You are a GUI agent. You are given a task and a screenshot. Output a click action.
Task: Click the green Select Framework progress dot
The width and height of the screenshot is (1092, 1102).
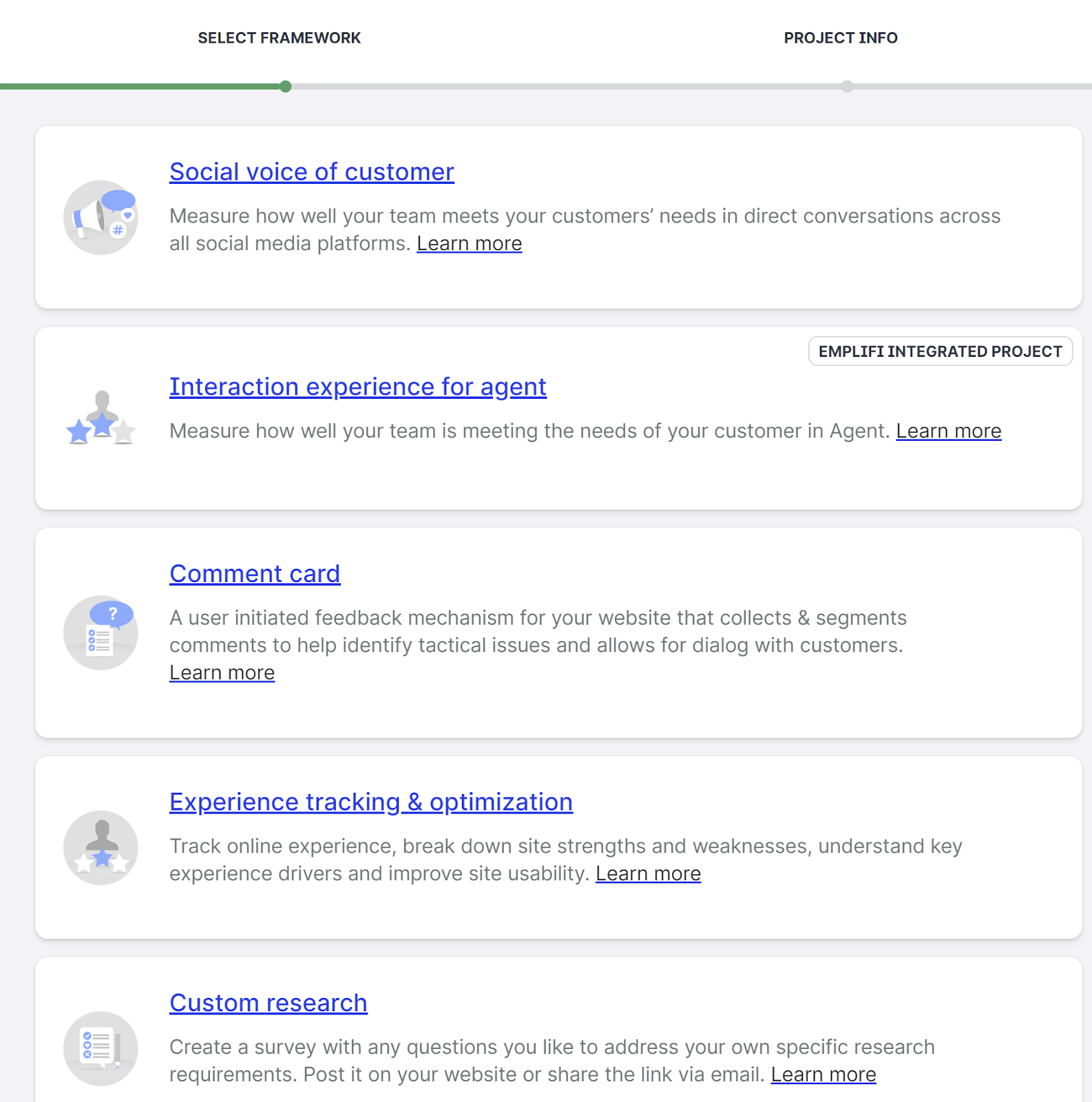286,87
